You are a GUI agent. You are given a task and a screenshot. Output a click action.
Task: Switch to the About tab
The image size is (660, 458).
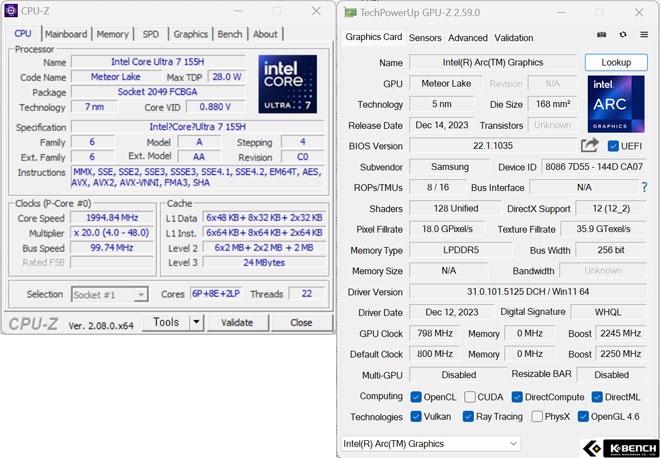pos(265,34)
